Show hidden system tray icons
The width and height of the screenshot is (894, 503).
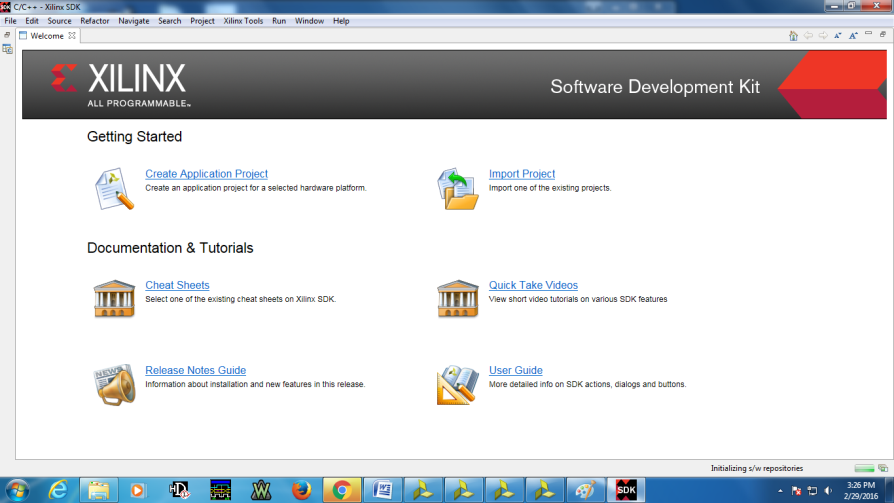[780, 490]
